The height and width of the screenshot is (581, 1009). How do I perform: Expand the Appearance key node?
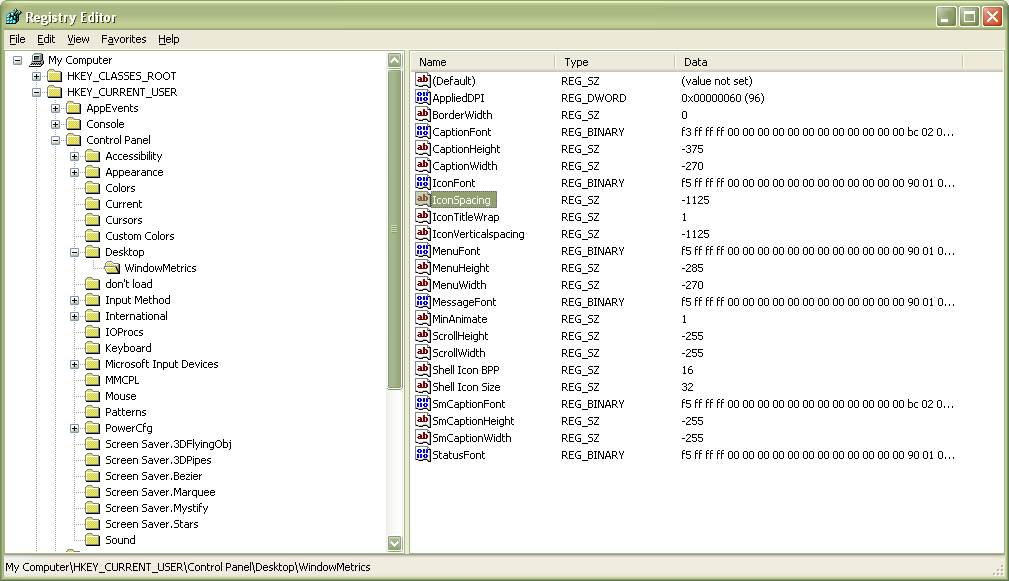pyautogui.click(x=74, y=172)
